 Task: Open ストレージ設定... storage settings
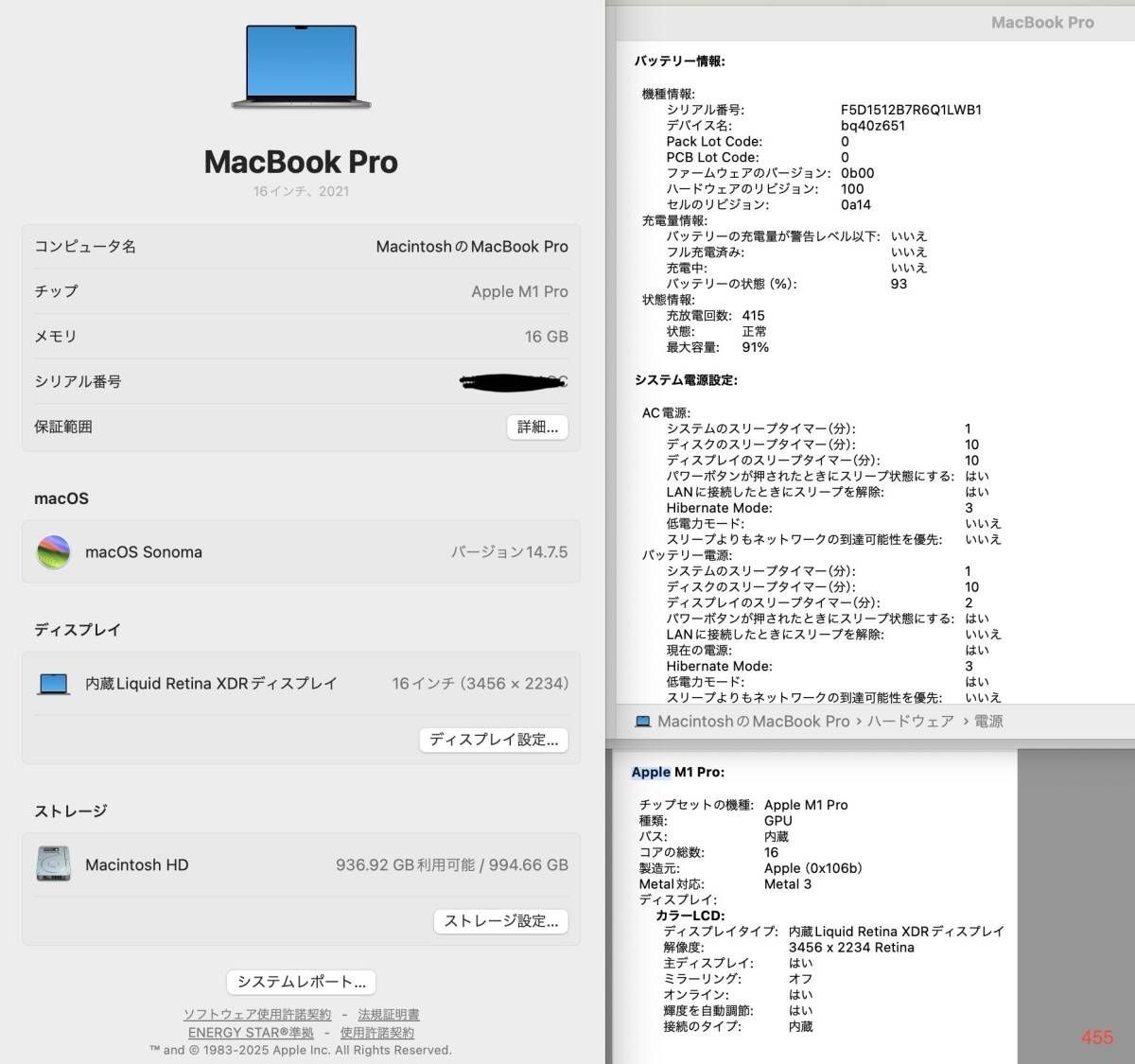501,921
